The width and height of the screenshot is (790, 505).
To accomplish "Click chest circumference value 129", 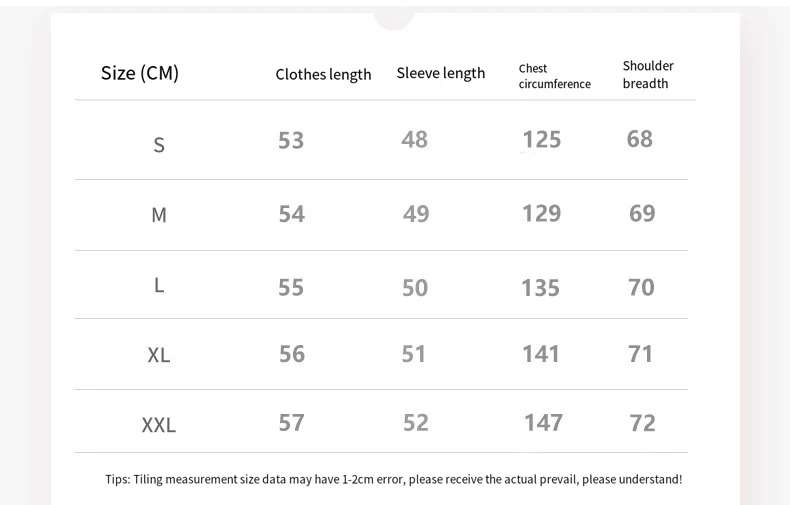I will click(x=541, y=213).
